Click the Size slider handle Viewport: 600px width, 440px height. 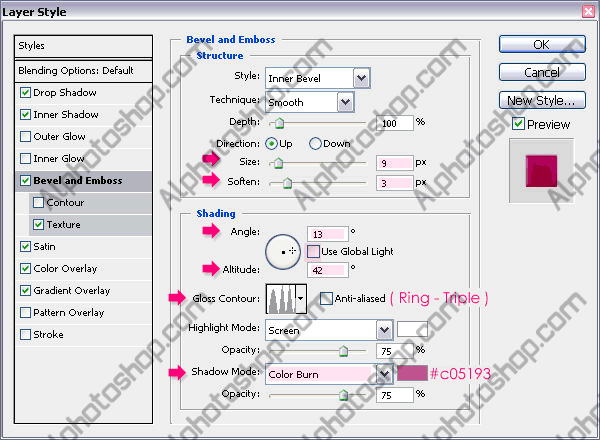[279, 163]
